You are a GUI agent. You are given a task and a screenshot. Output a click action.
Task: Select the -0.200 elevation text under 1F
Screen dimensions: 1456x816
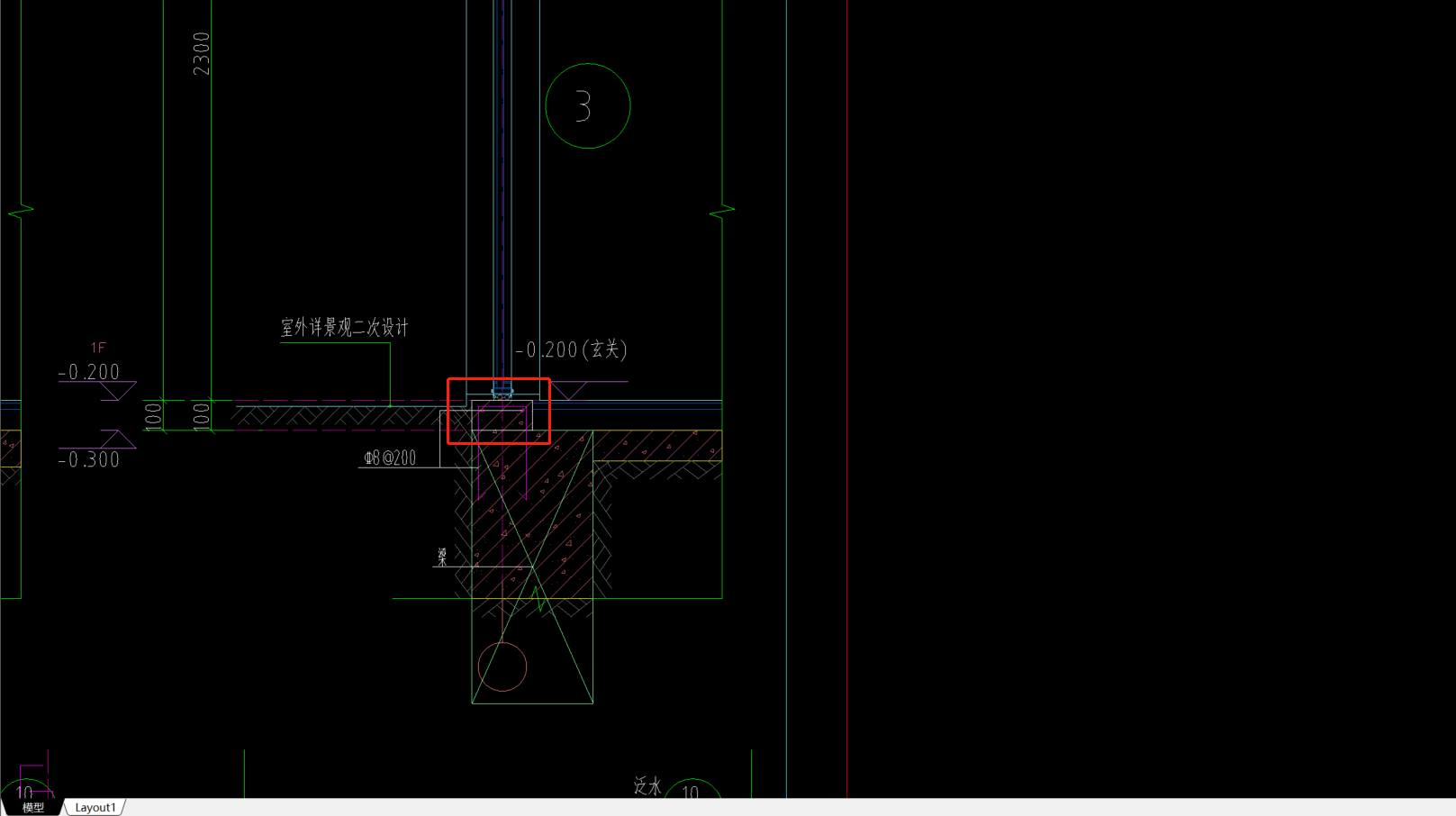click(x=88, y=372)
